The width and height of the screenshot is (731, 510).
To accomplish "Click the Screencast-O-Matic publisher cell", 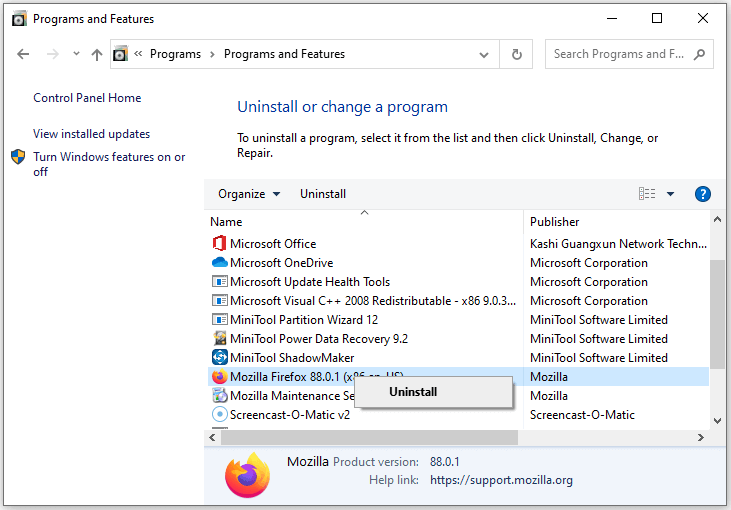I will [x=582, y=414].
